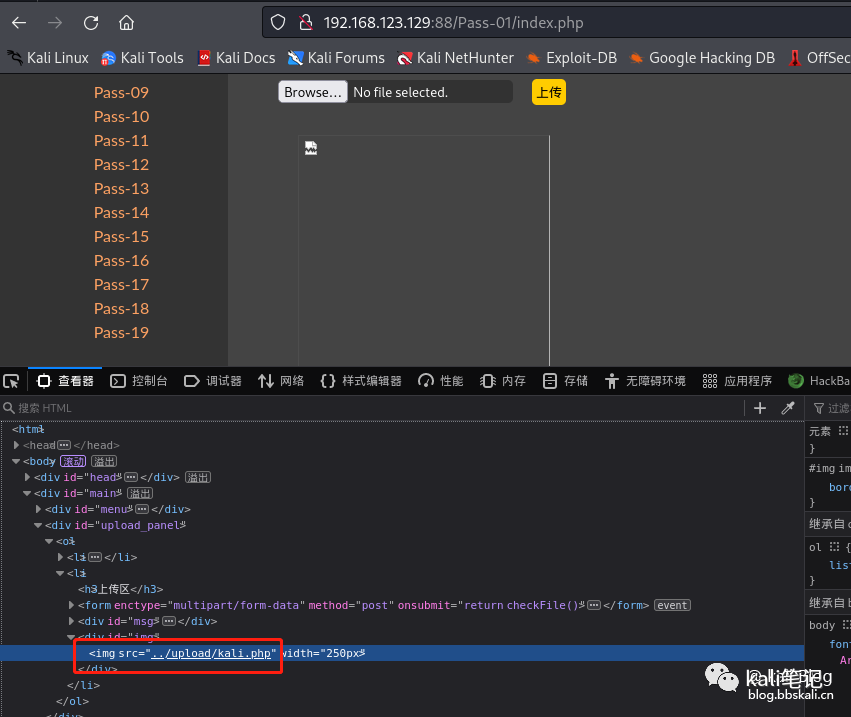
Task: Open the 样式编辑器 style editor tab
Action: tap(361, 381)
